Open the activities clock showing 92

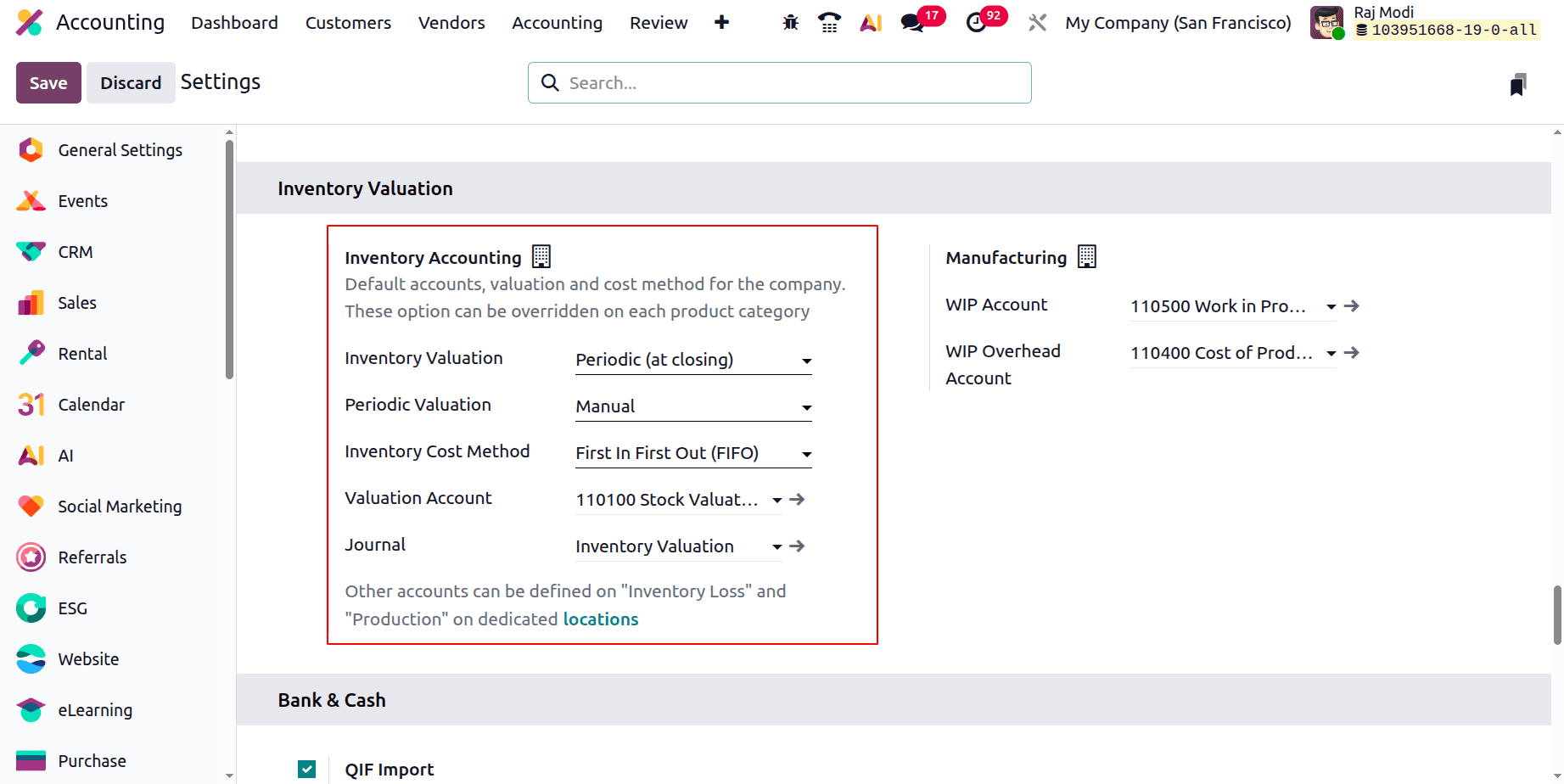(x=978, y=23)
